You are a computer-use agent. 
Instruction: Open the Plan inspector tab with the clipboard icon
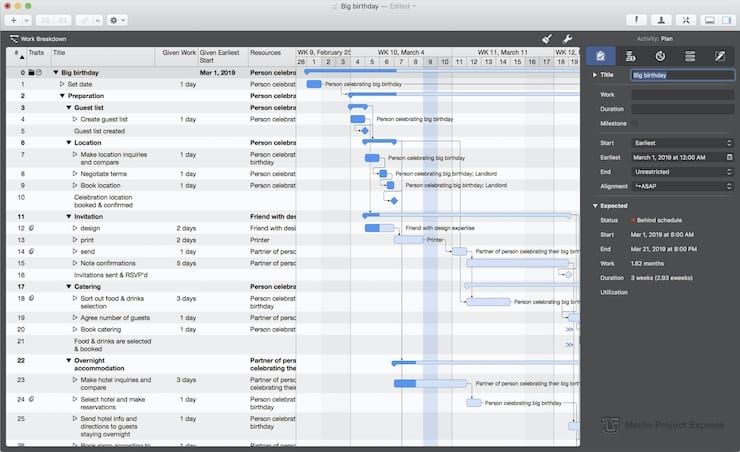tap(600, 56)
